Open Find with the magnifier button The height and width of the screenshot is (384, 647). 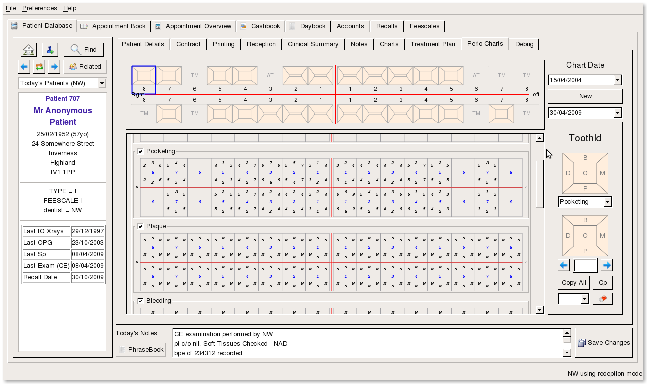83,49
